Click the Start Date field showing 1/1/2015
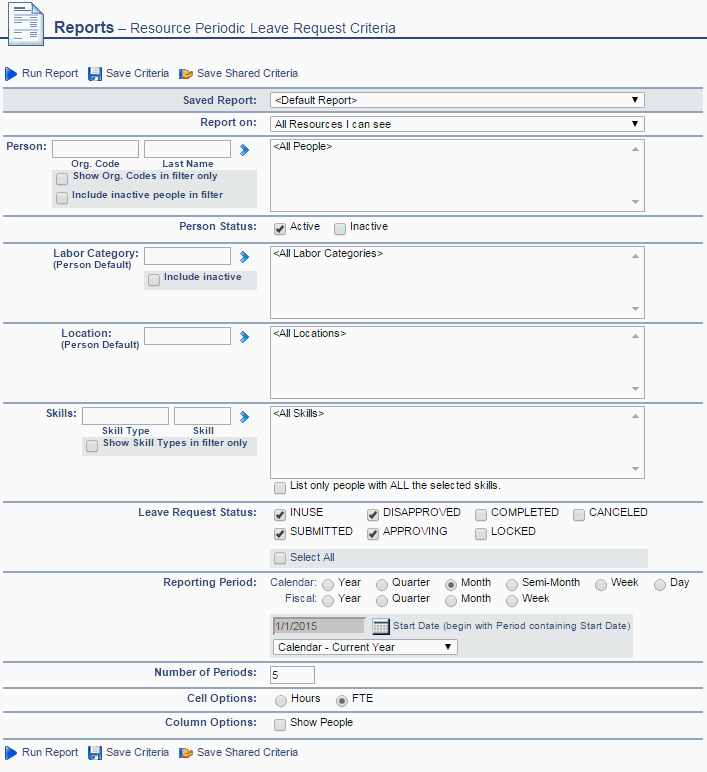Image resolution: width=707 pixels, height=772 pixels. 319,626
